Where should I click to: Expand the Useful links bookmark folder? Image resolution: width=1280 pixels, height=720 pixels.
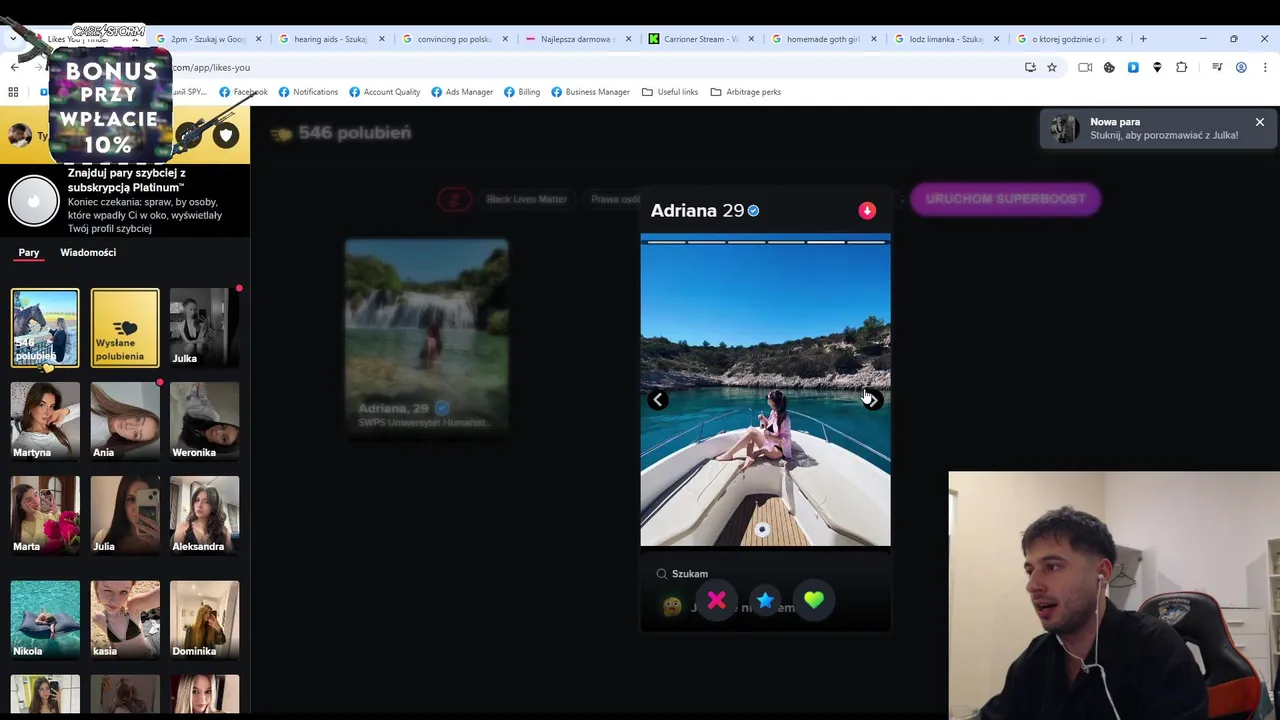(670, 92)
